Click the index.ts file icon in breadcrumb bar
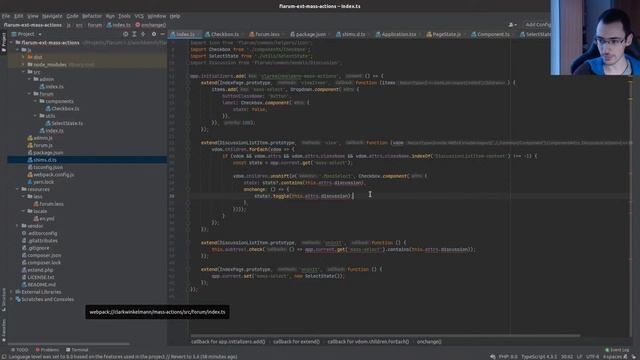 109,25
